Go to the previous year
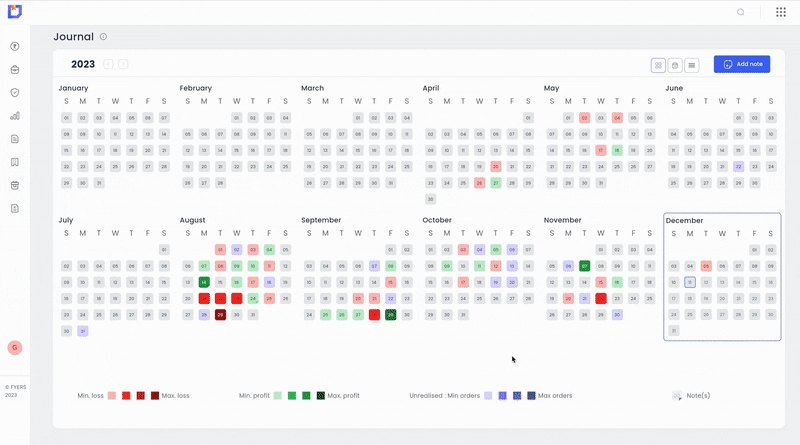 [108, 64]
